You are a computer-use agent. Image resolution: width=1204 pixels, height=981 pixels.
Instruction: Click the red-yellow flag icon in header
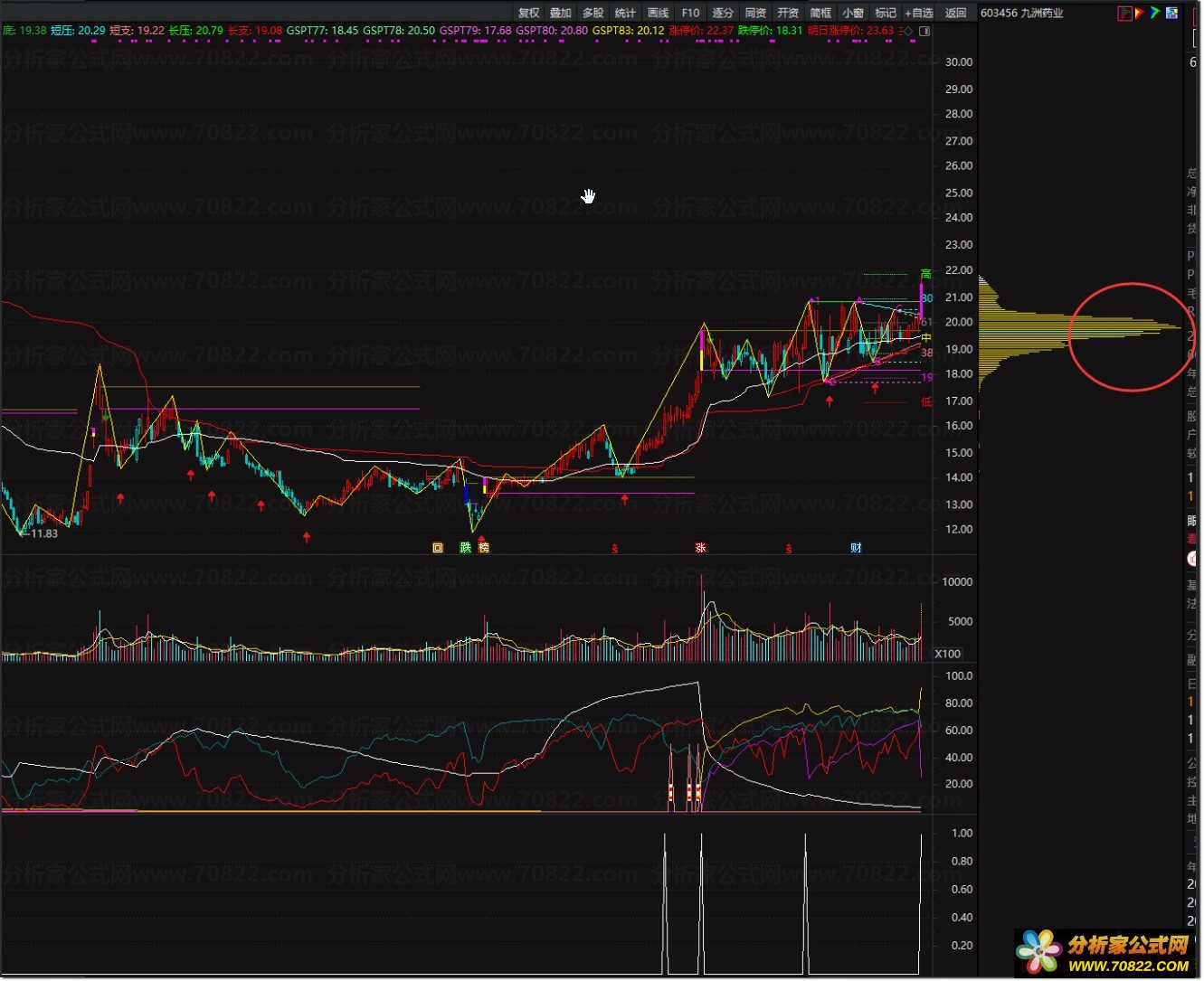[x=1139, y=13]
